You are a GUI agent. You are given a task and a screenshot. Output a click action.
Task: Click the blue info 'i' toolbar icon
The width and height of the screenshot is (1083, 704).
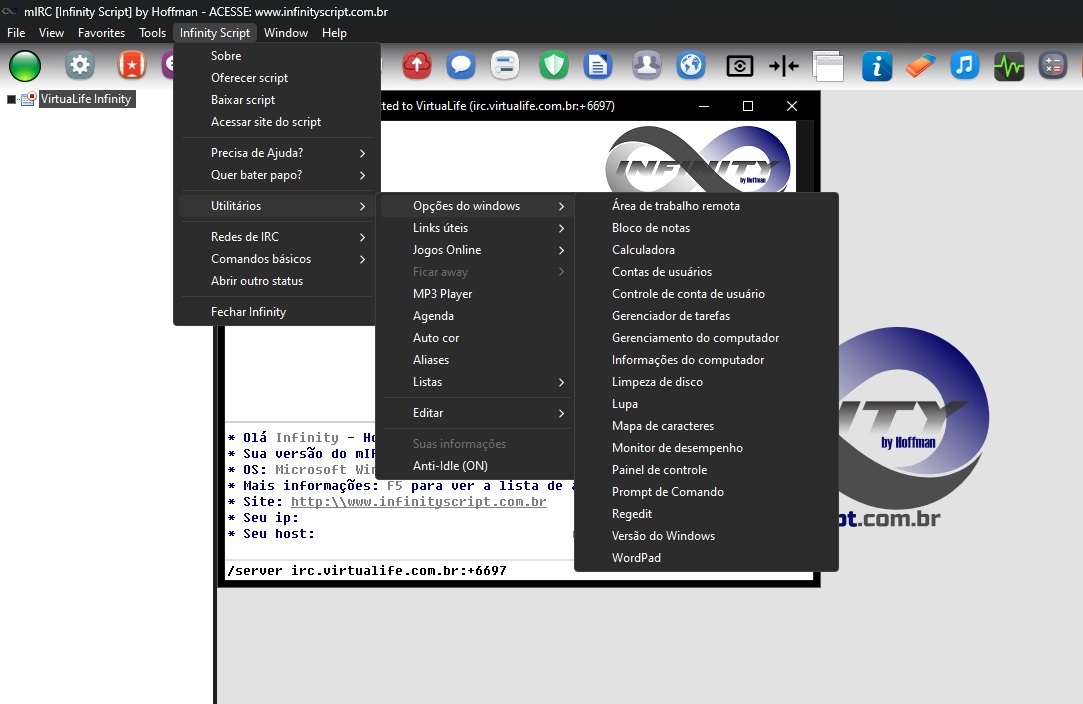coord(877,66)
